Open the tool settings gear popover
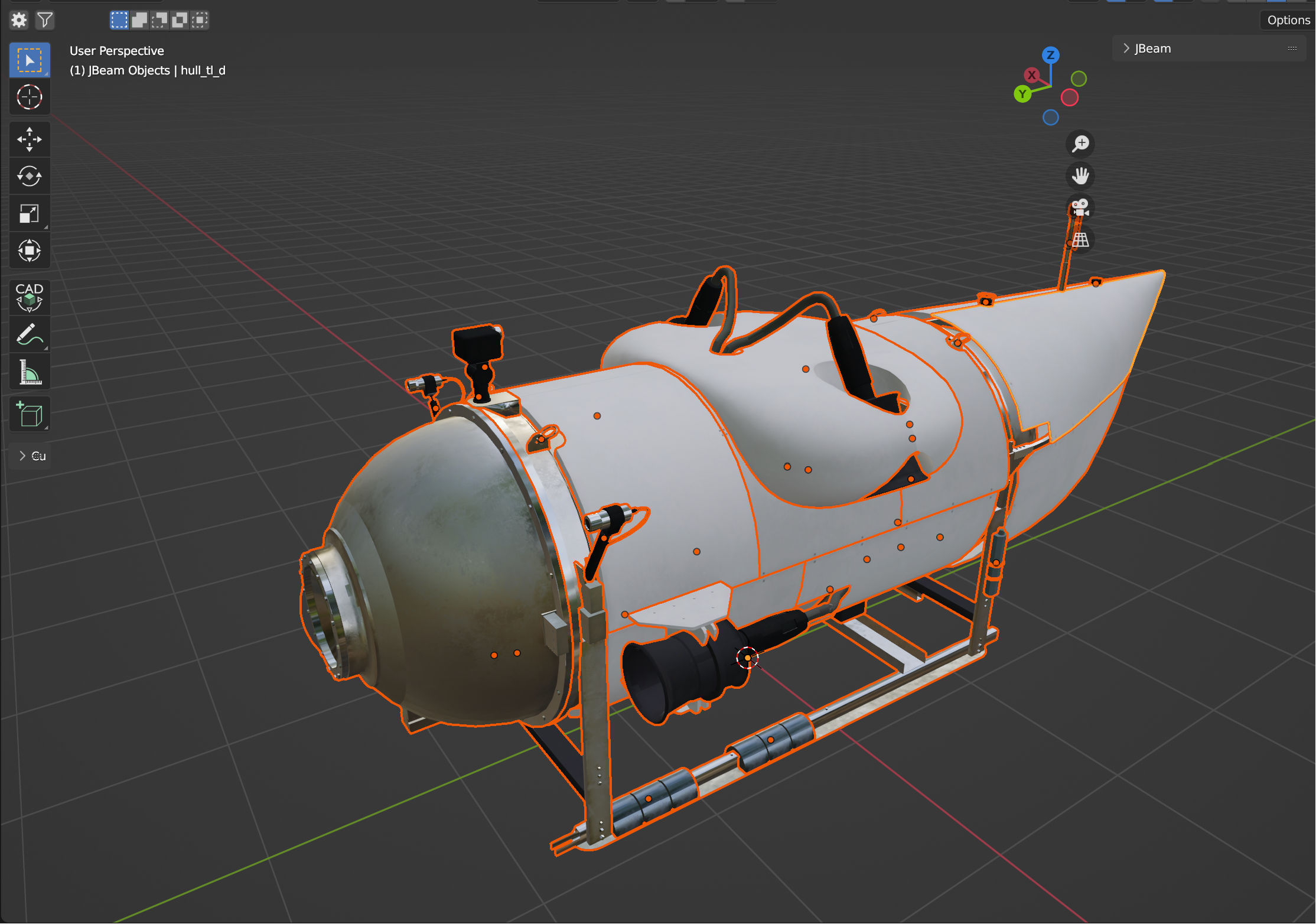Screen dimensions: 1316x924 tap(19, 20)
